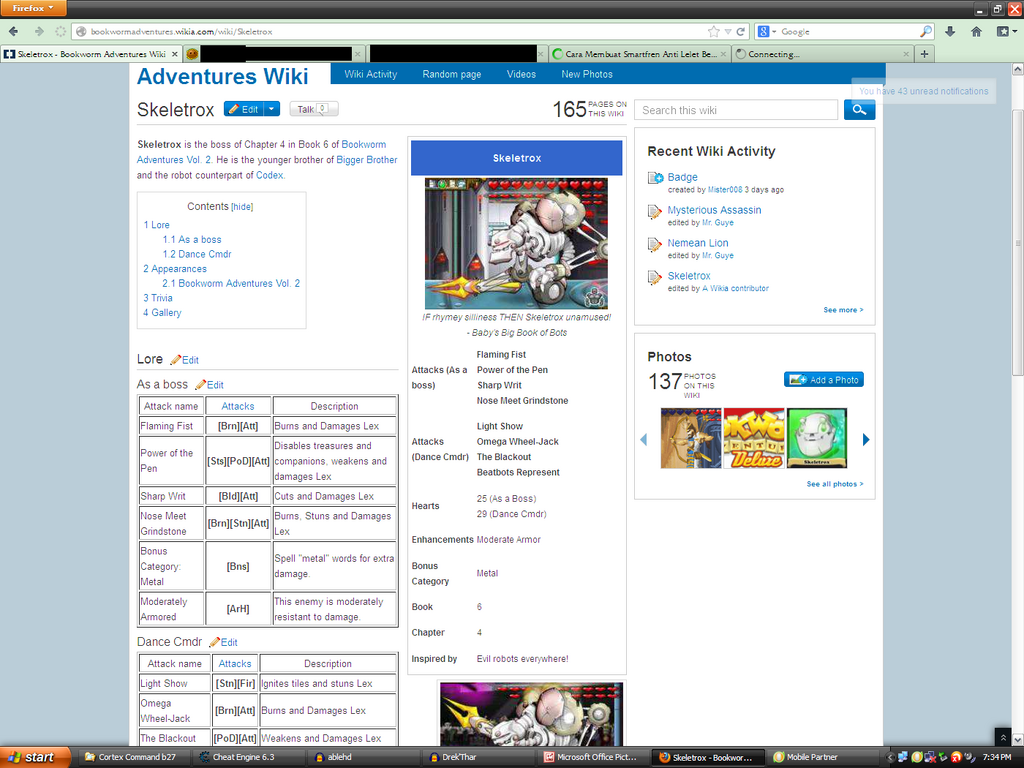This screenshot has width=1024, height=768.
Task: Switch to the Cara Membuat Smartfren tab
Action: click(x=639, y=54)
